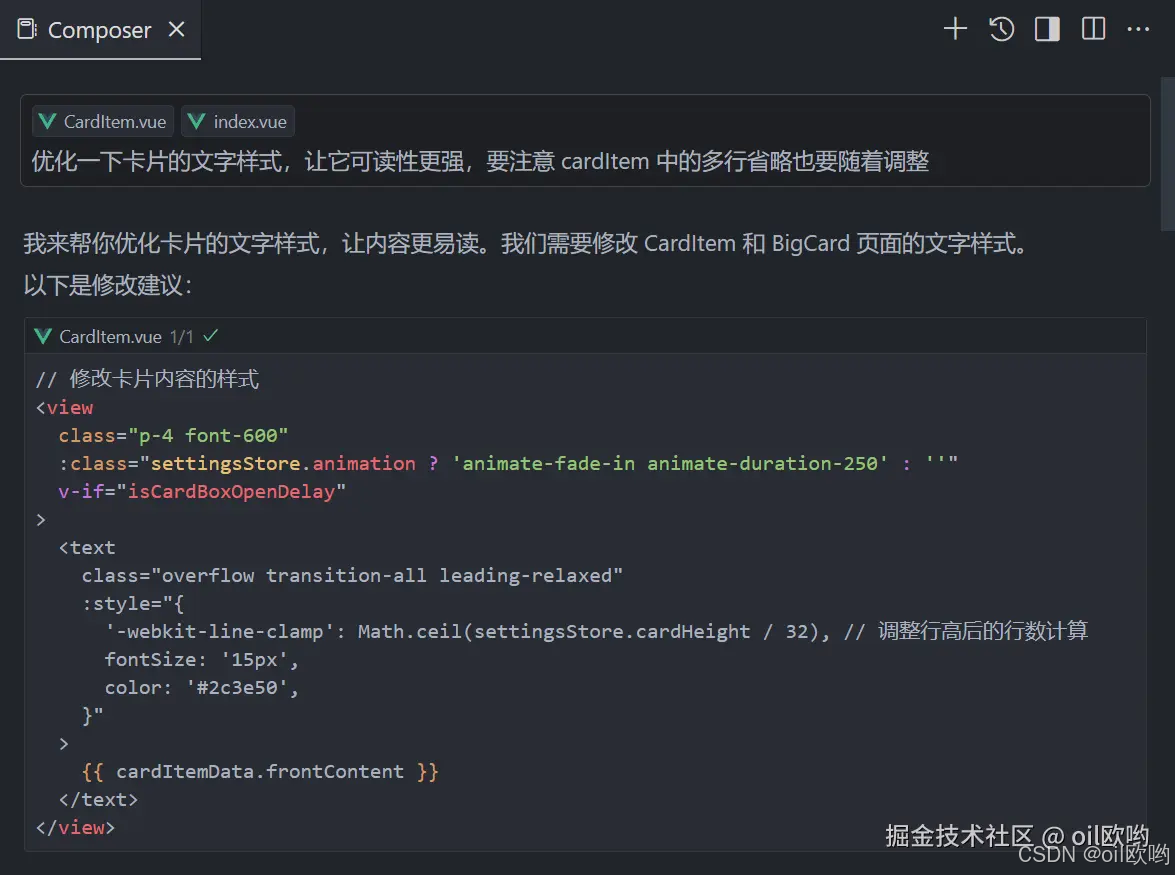Click the :class settingsStore.animation line

[508, 464]
